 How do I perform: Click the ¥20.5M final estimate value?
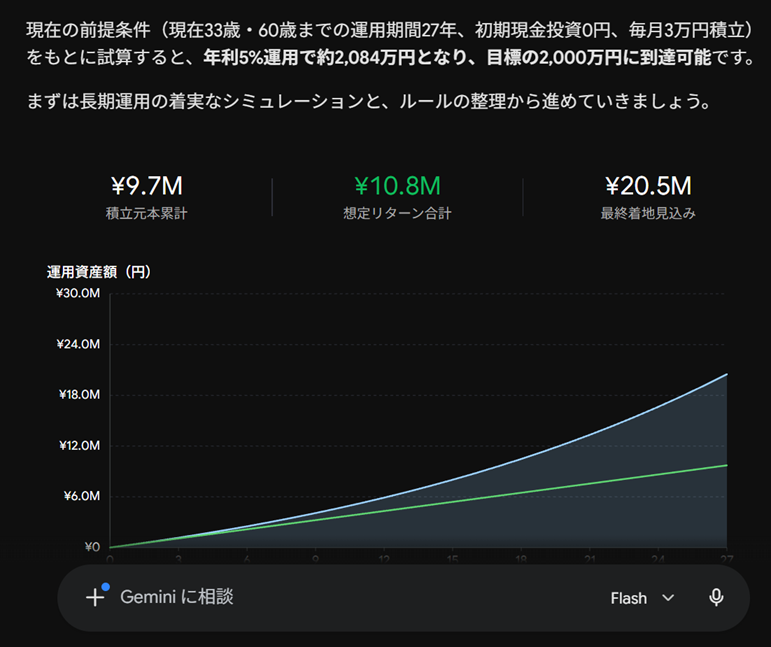coord(648,186)
